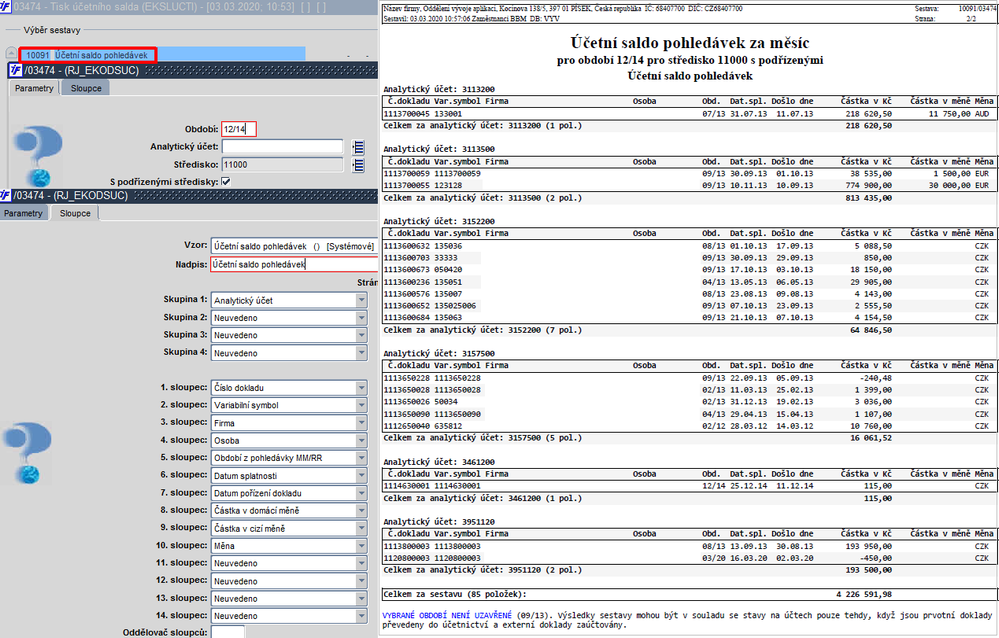This screenshot has width=999, height=638.
Task: Click the Nadpis text field
Action: 294,265
